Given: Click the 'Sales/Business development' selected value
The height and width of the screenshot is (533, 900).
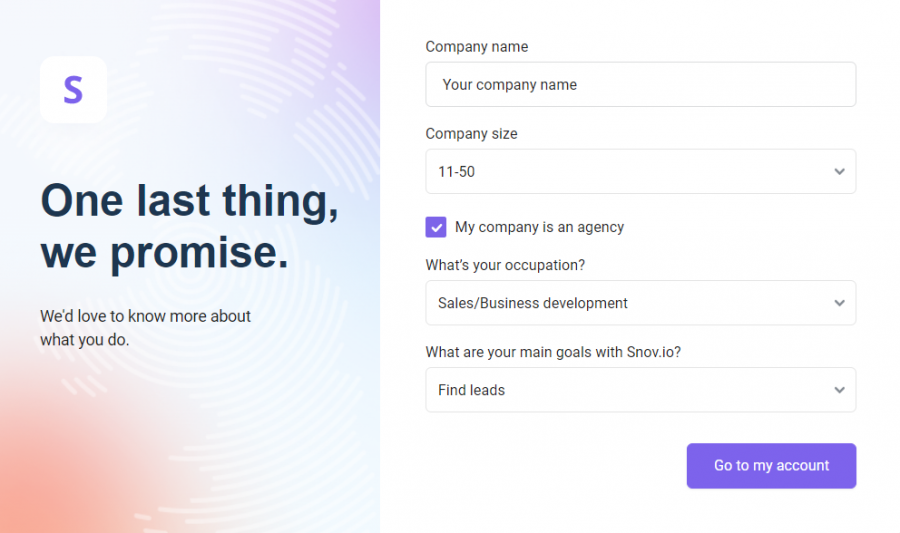Looking at the screenshot, I should pos(533,303).
